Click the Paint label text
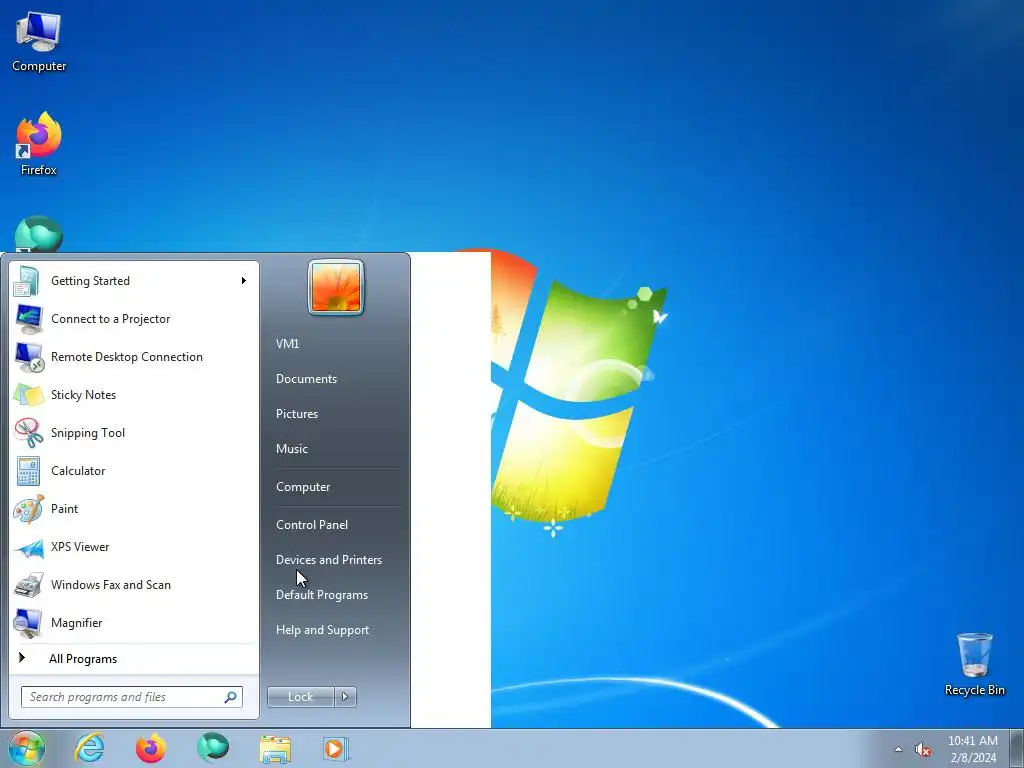The image size is (1024, 768). pos(65,509)
